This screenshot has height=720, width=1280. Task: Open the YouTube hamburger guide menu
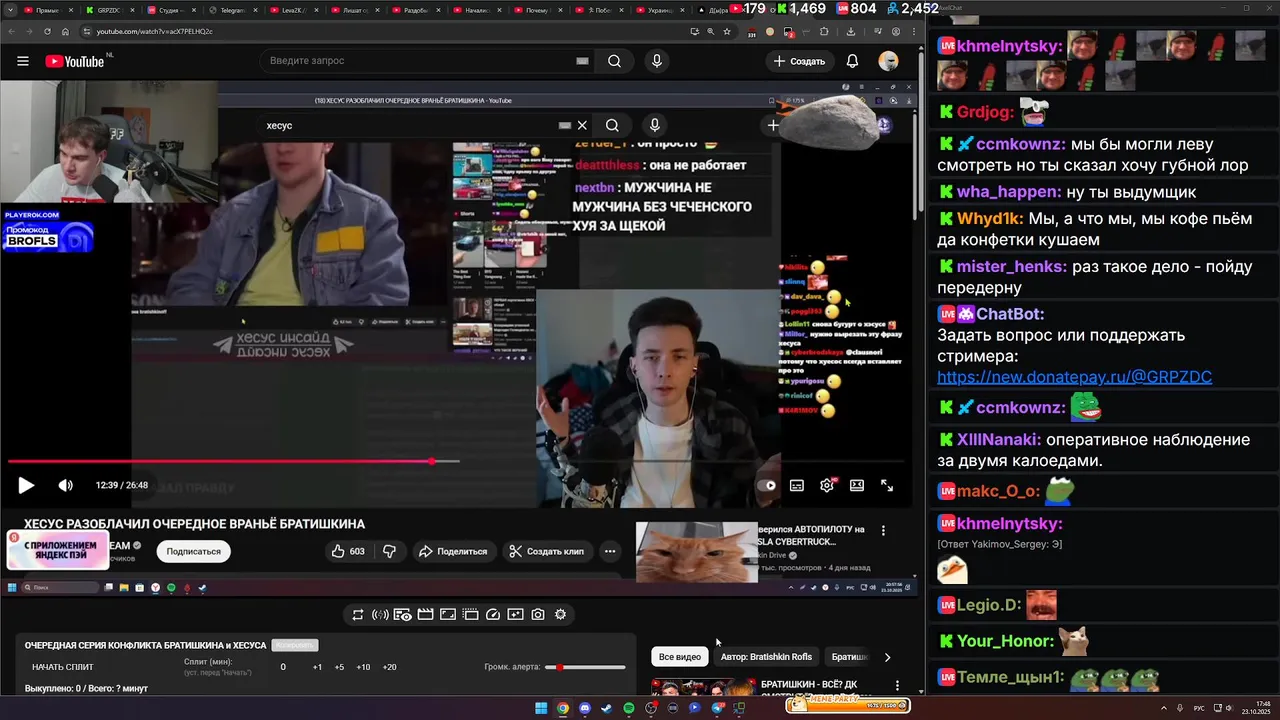pos(22,61)
